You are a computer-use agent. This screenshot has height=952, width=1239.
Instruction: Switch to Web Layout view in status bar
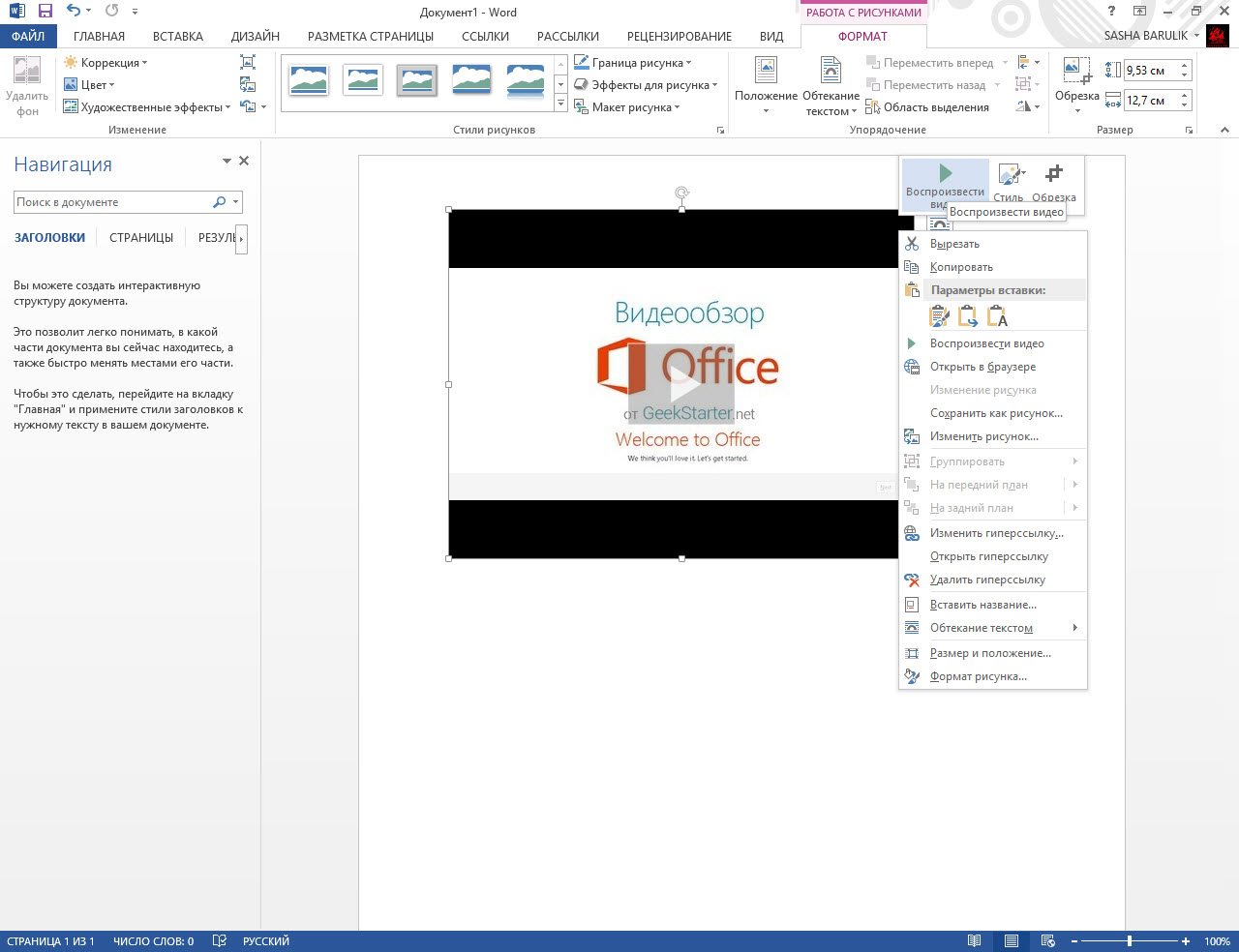click(1047, 941)
